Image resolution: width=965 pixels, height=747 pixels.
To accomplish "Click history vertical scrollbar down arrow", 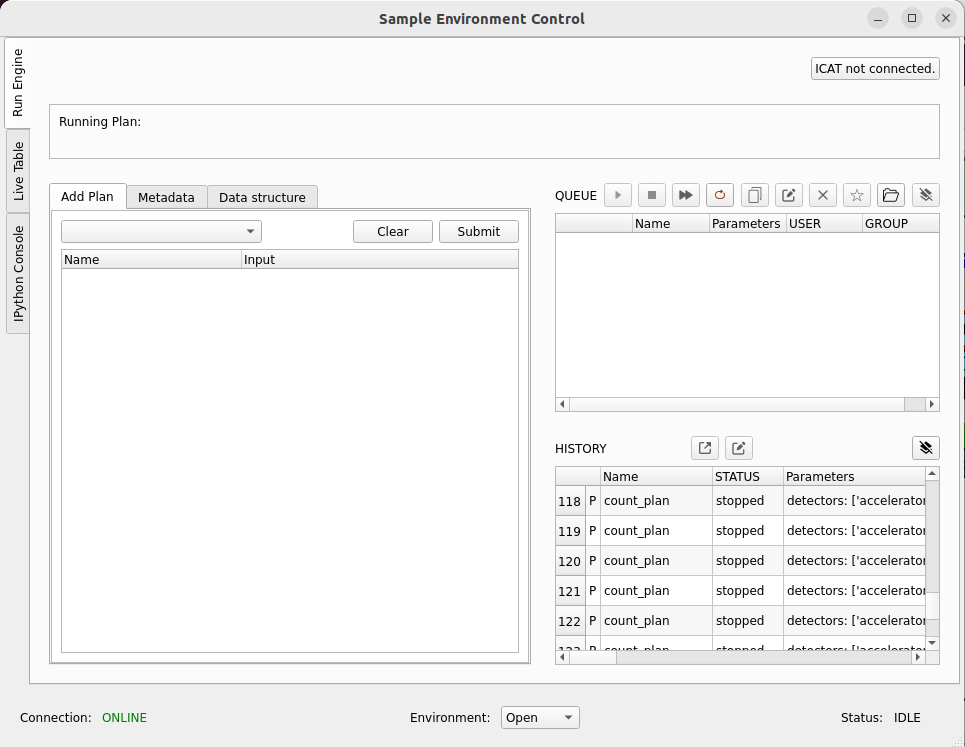I will (x=932, y=643).
